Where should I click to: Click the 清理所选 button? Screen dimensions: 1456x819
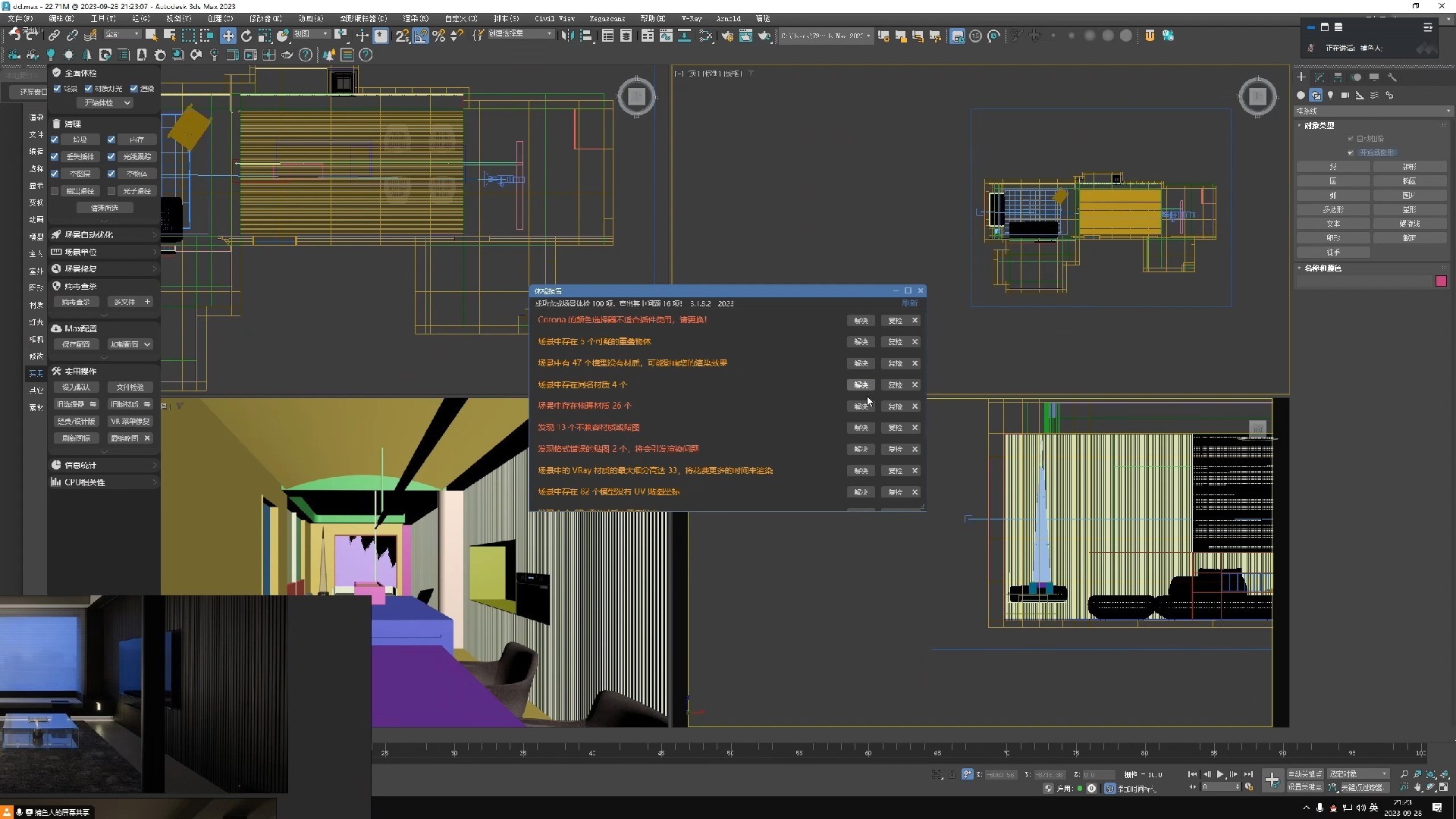pyautogui.click(x=105, y=208)
